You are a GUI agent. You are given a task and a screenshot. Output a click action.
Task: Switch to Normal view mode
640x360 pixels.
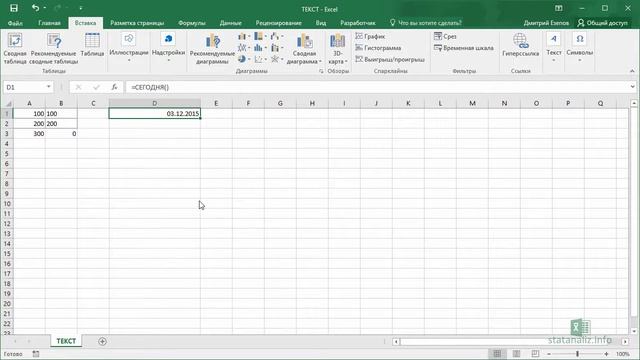click(497, 354)
